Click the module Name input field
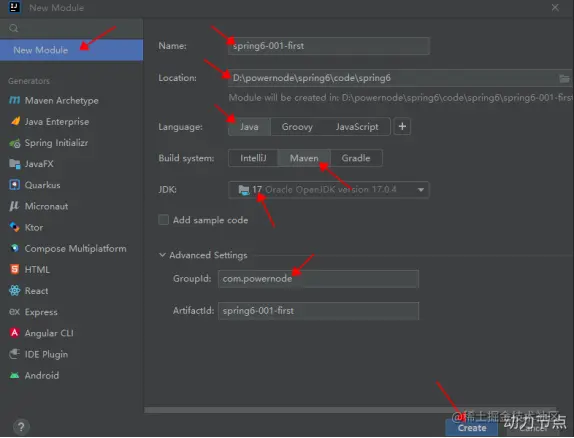574x438 pixels. tap(328, 46)
